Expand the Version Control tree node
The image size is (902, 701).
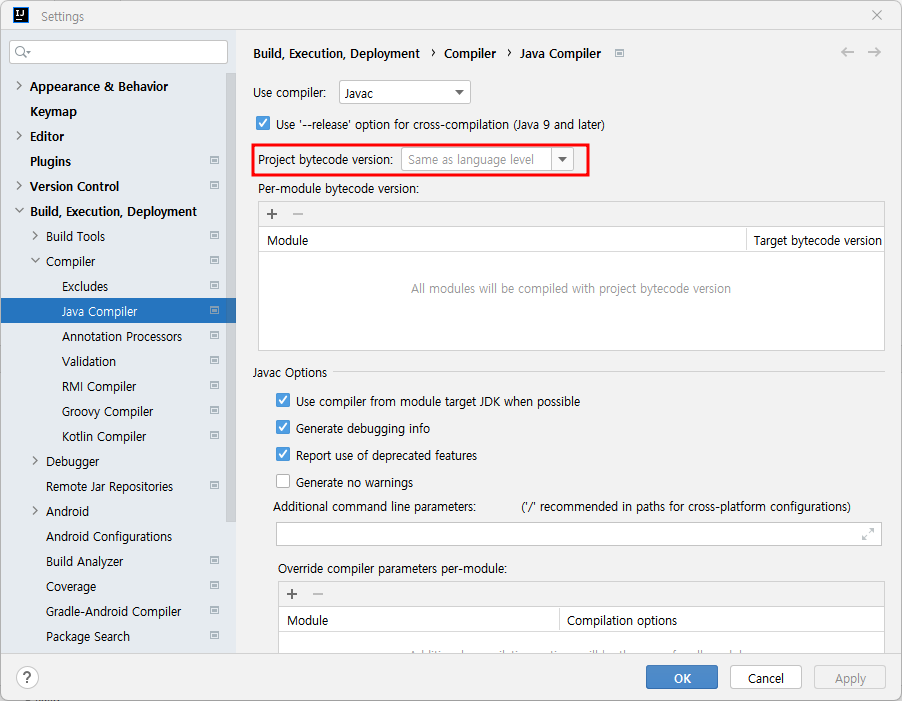(19, 186)
